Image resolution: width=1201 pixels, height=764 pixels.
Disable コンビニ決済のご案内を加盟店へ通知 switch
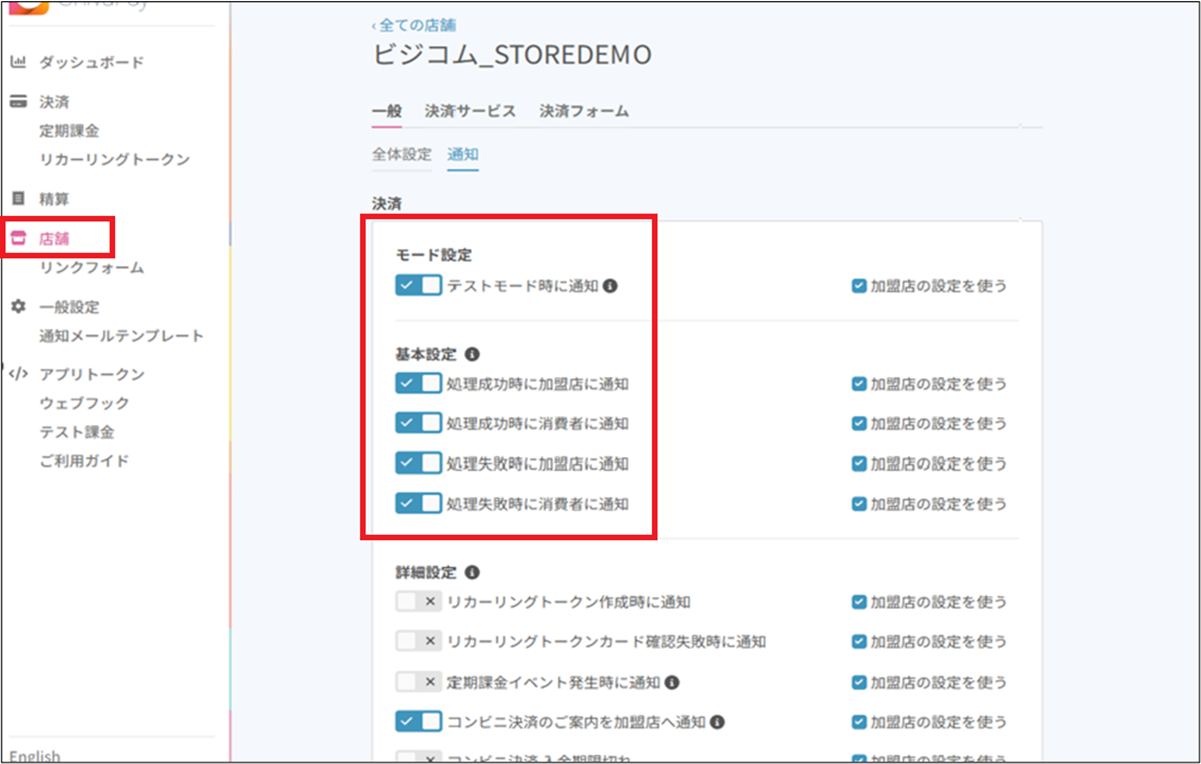(x=418, y=721)
